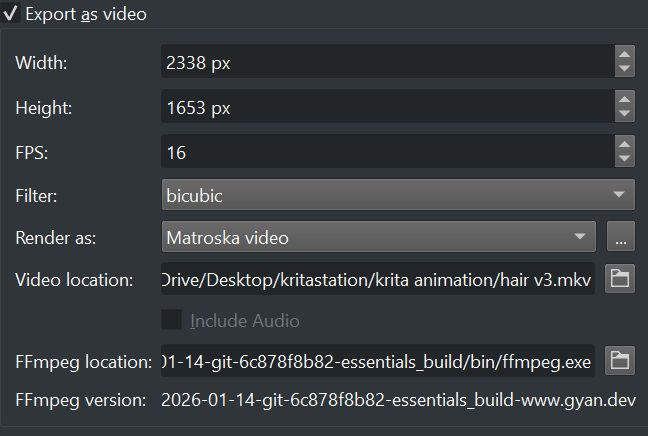Viewport: 648px width, 436px height.
Task: Browse for video location folder
Action: click(620, 279)
